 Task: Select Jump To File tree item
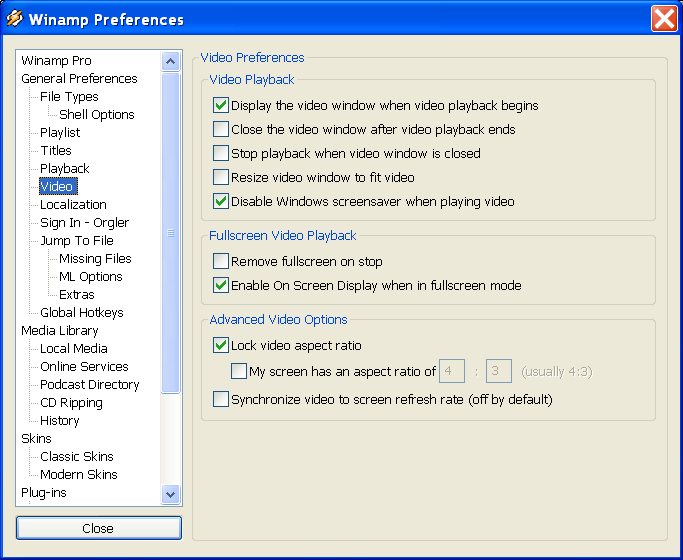pyautogui.click(x=76, y=240)
